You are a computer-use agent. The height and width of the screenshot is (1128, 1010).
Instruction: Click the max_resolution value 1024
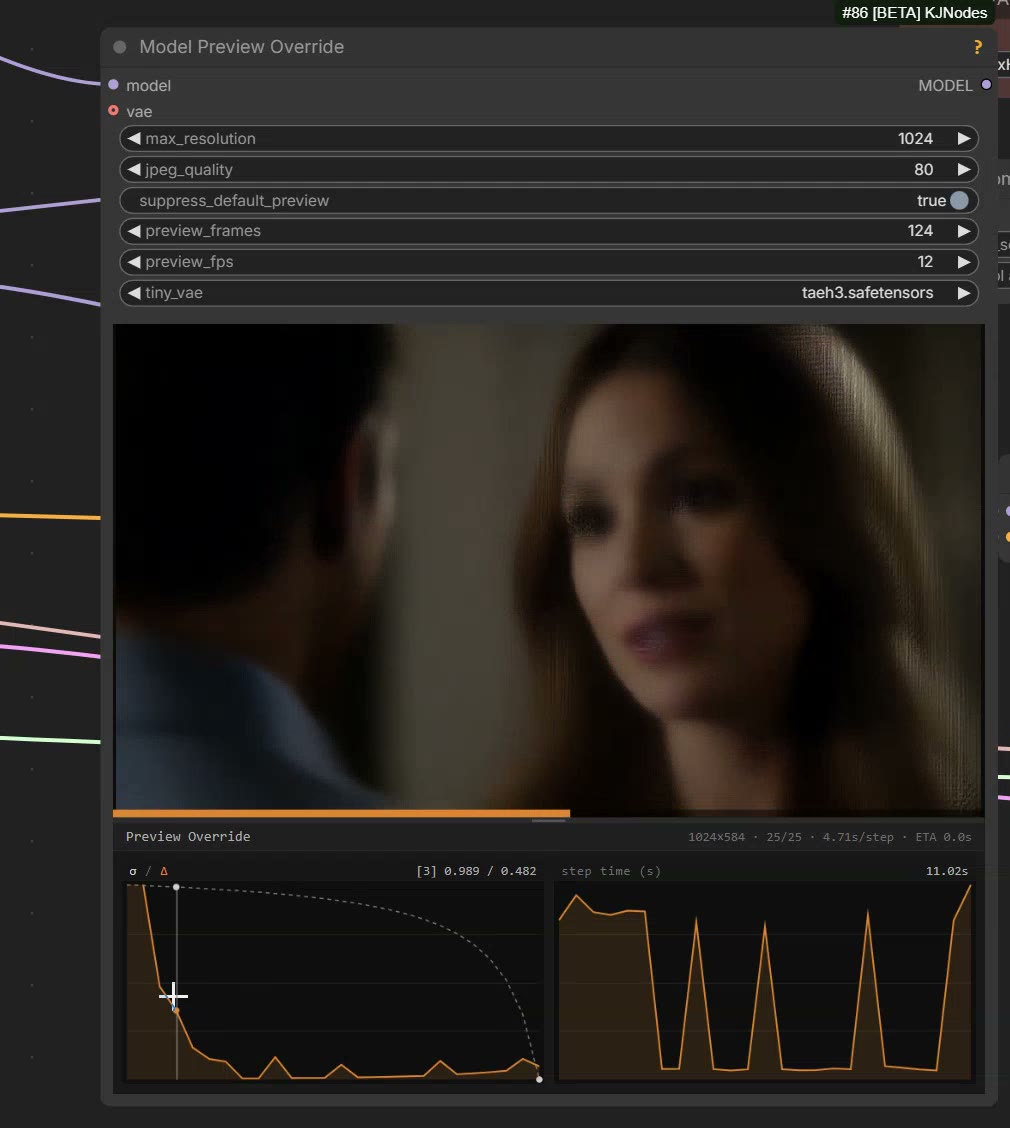915,138
